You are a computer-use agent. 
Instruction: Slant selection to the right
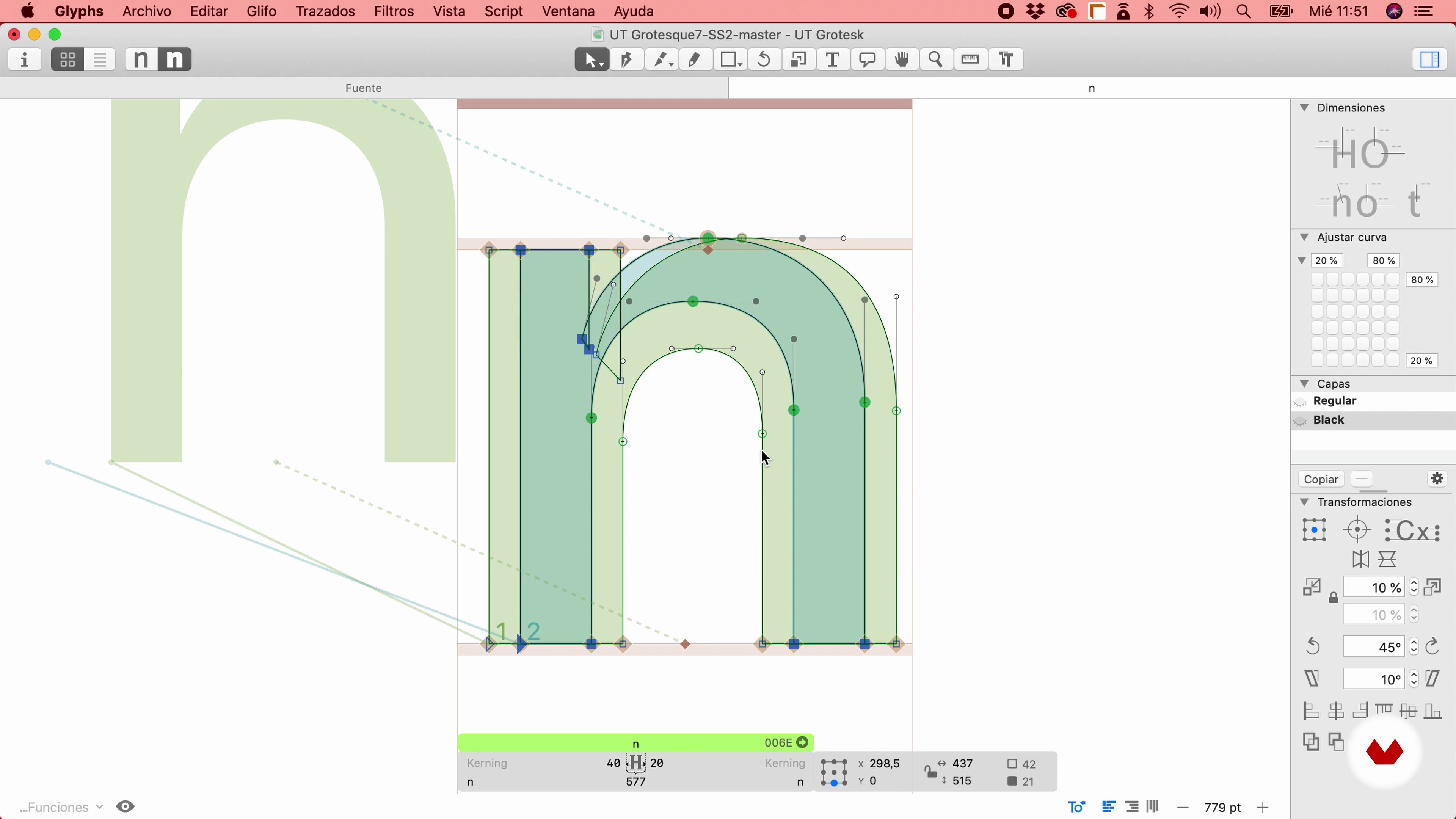pos(1433,679)
